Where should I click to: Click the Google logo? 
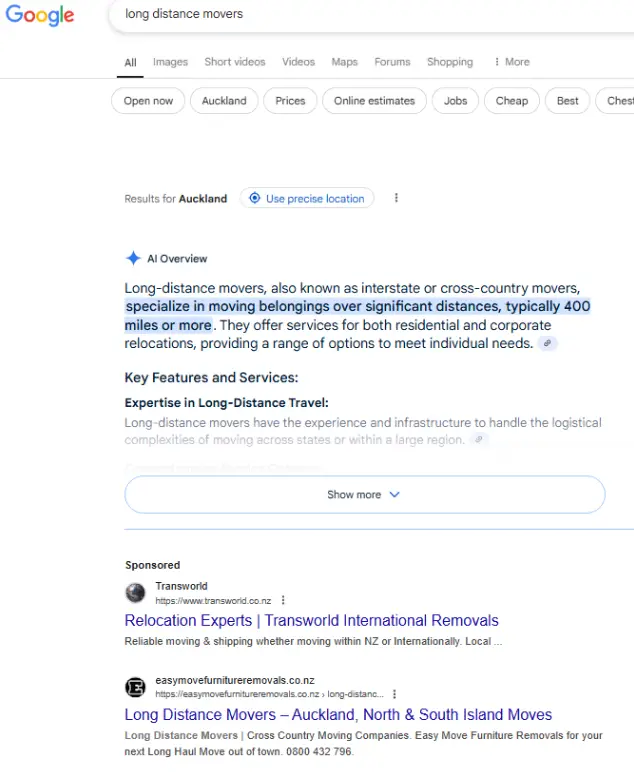40,15
